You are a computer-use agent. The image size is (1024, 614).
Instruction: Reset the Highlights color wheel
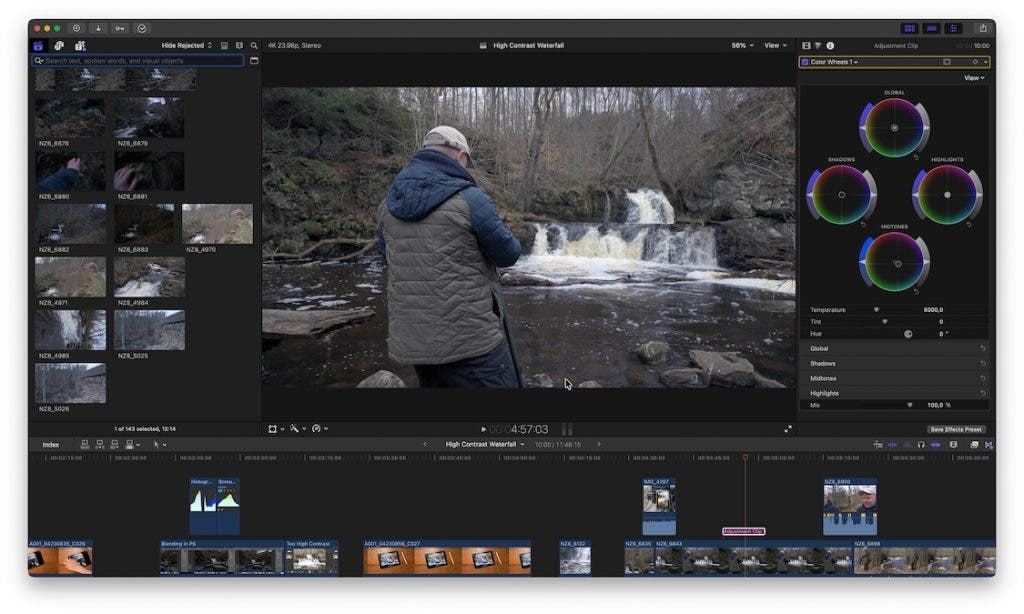coord(969,224)
